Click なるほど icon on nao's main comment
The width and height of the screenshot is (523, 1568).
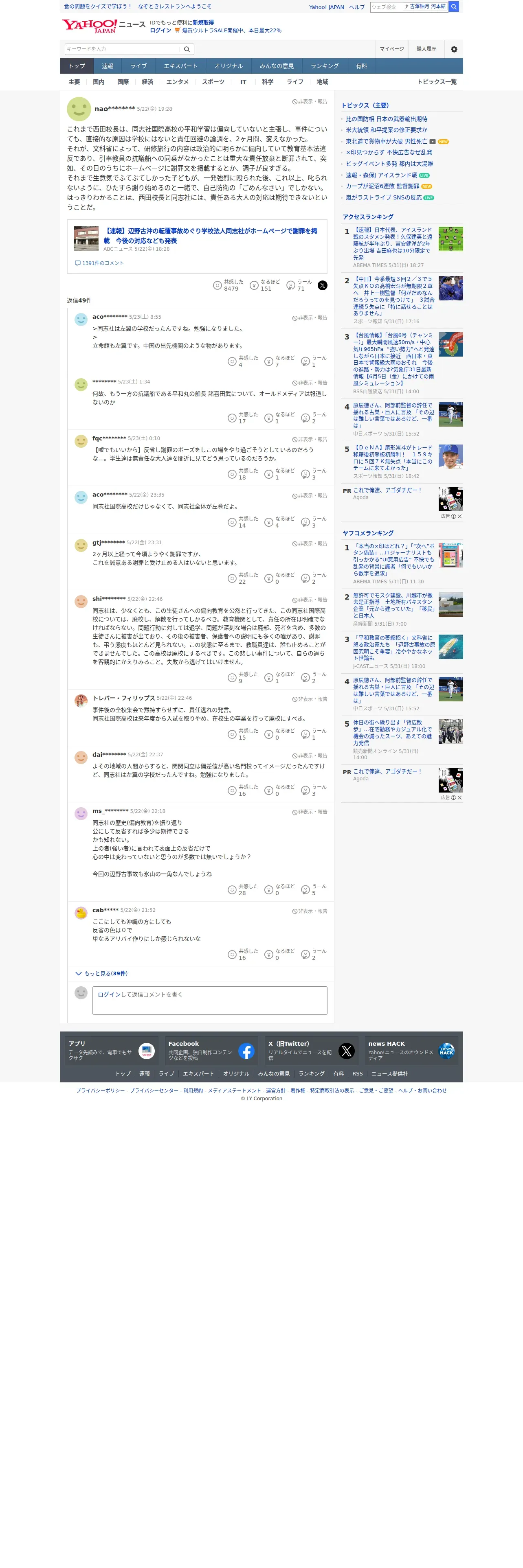(x=254, y=285)
